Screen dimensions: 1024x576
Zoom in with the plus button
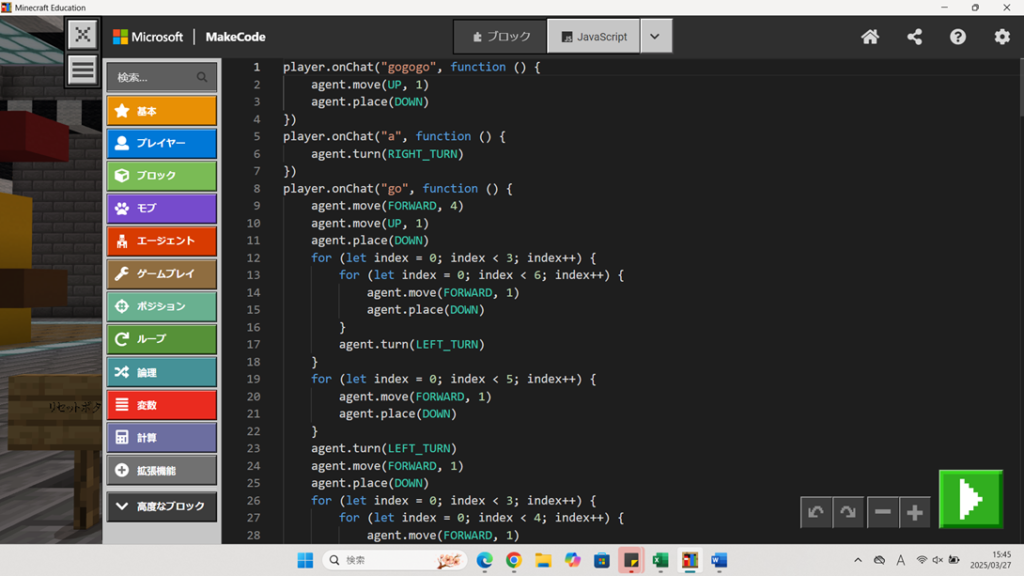(914, 512)
